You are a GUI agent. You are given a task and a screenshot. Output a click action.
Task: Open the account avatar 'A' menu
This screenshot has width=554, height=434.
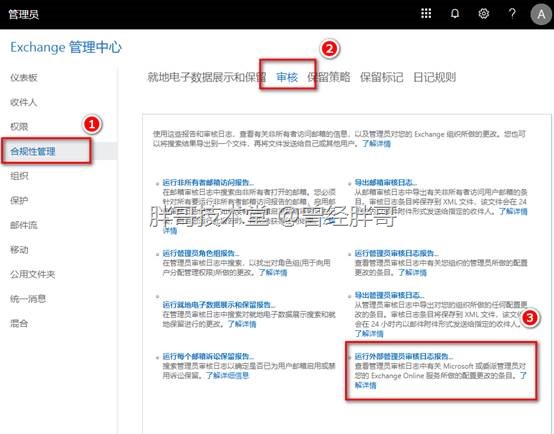[x=541, y=14]
